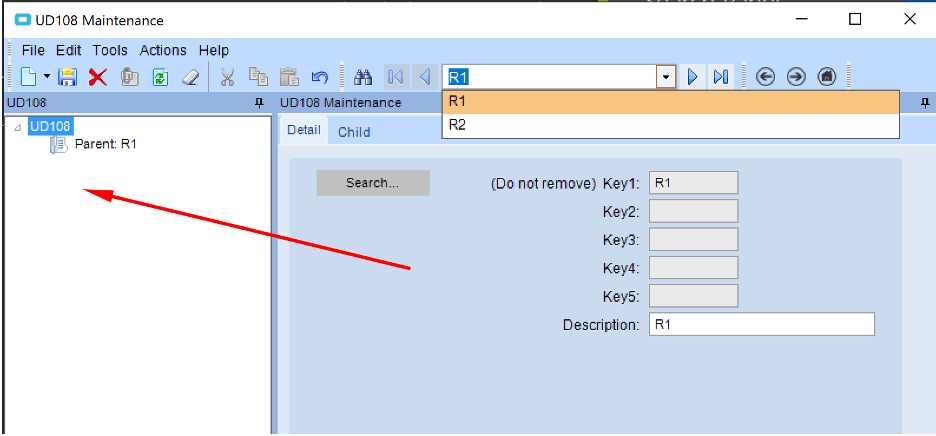This screenshot has width=936, height=436.
Task: Click the record navigation combo text box
Action: pyautogui.click(x=549, y=77)
